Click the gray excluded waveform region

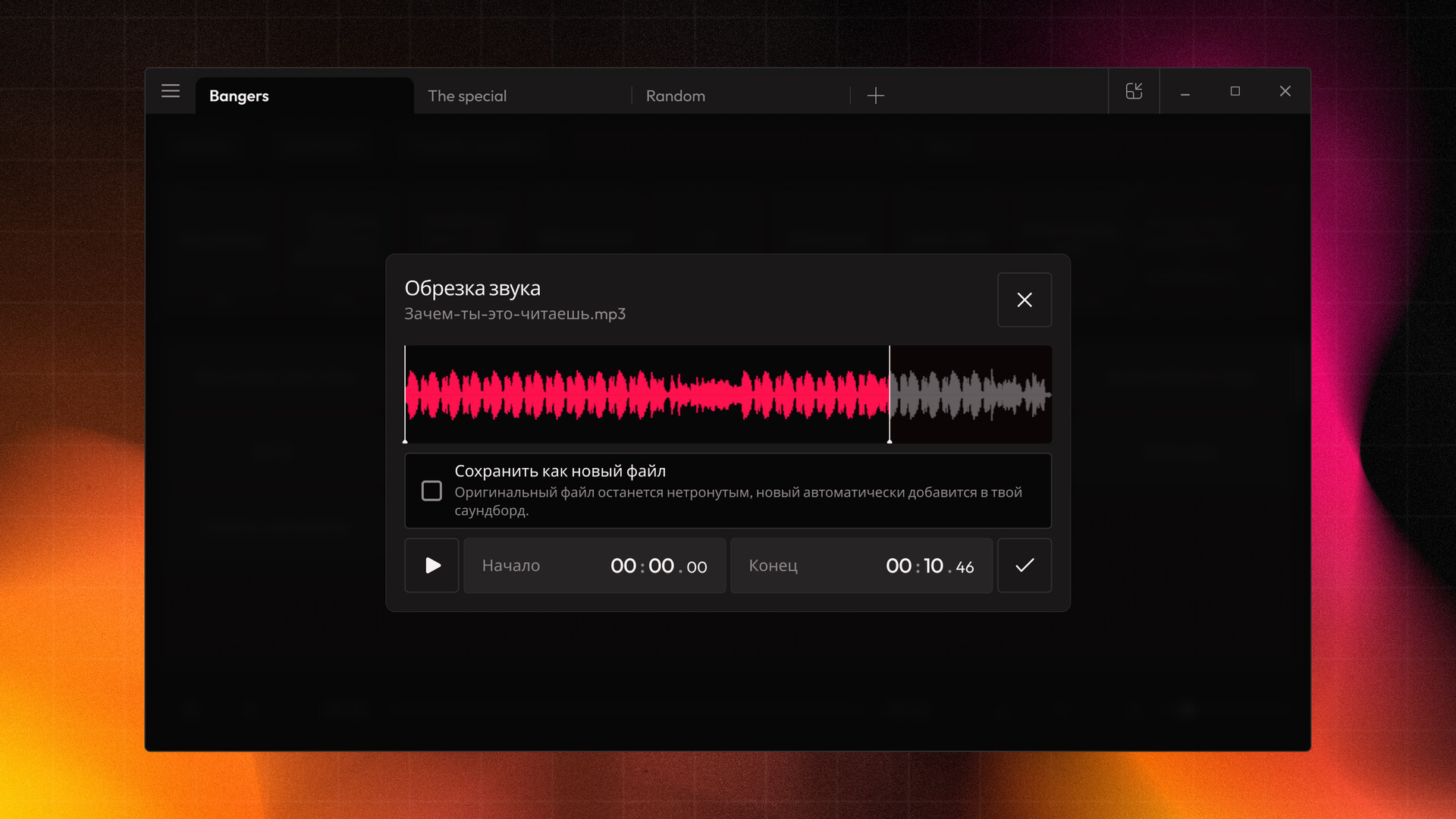coord(971,394)
